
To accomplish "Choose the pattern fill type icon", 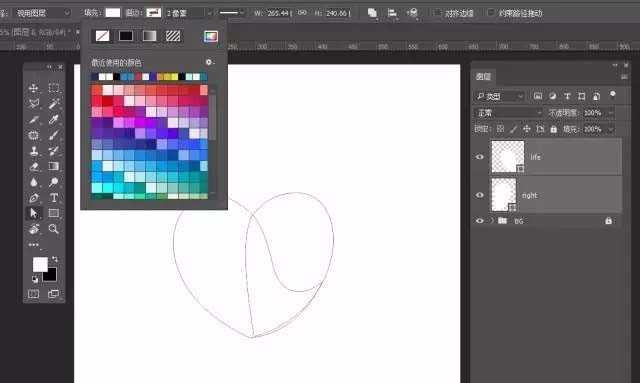I will point(173,36).
